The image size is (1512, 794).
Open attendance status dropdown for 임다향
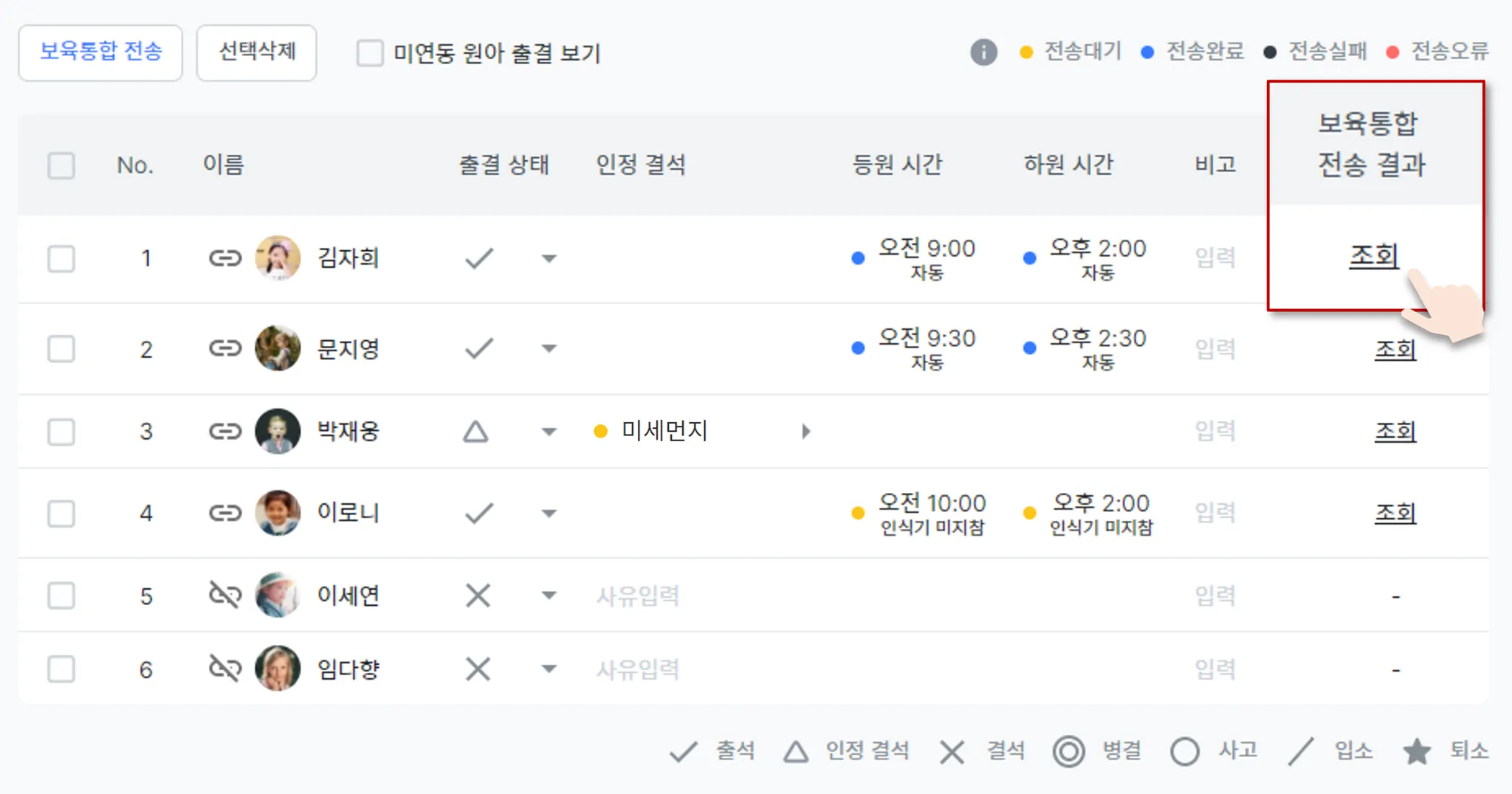click(x=549, y=669)
